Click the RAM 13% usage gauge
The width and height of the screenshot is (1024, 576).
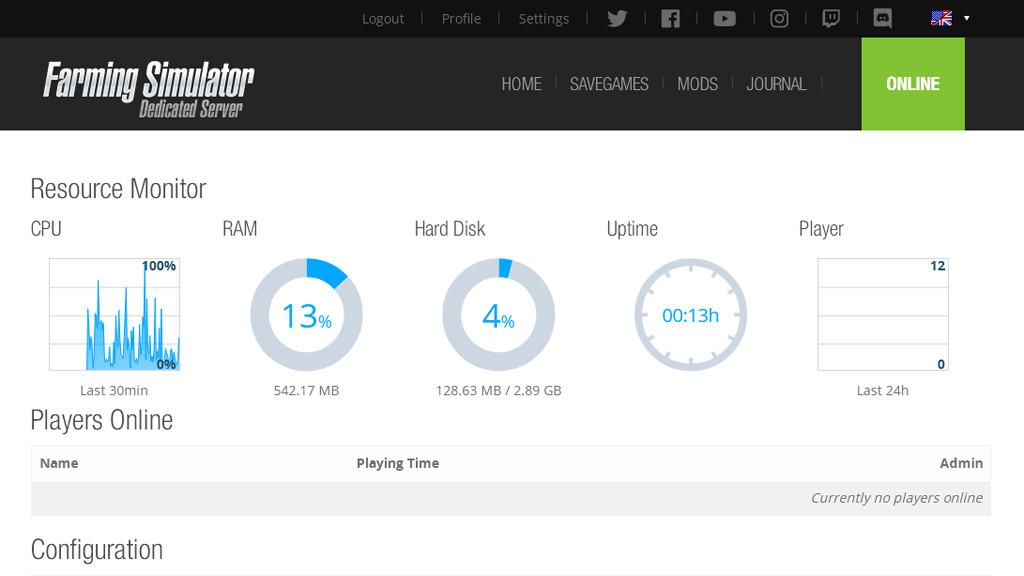click(306, 315)
